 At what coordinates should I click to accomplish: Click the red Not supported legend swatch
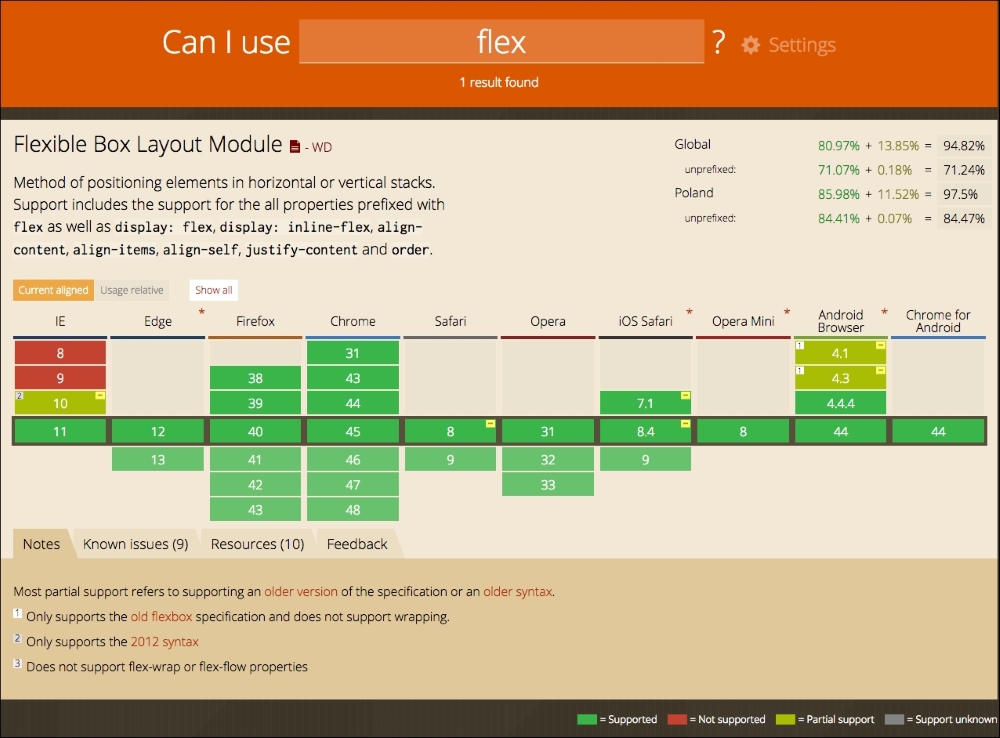677,720
